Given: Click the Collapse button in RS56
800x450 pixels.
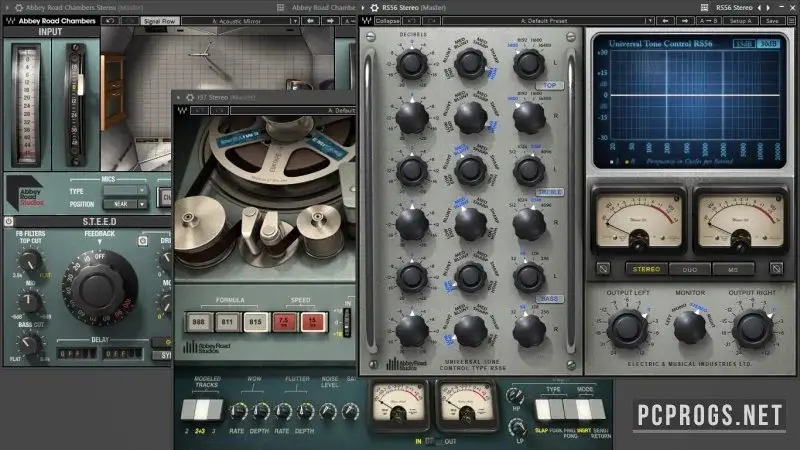Looking at the screenshot, I should coord(387,20).
